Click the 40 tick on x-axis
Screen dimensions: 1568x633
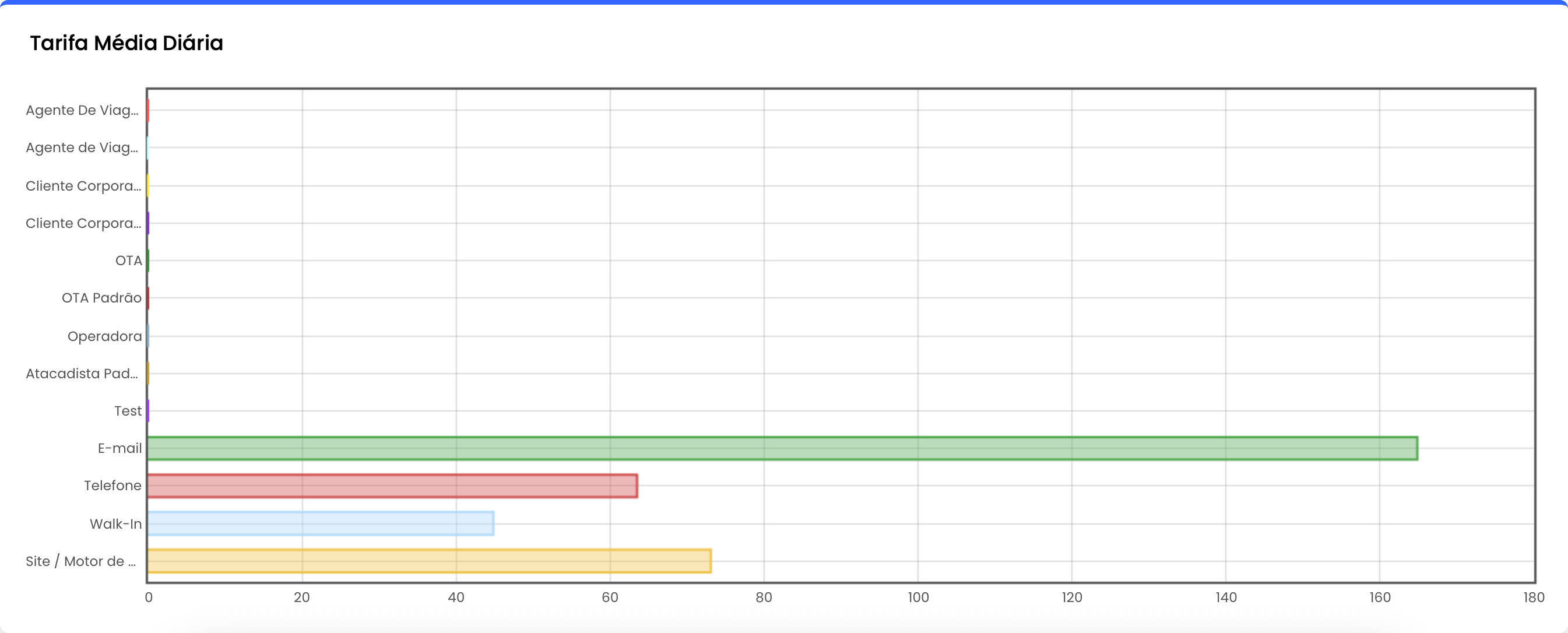pyautogui.click(x=456, y=597)
